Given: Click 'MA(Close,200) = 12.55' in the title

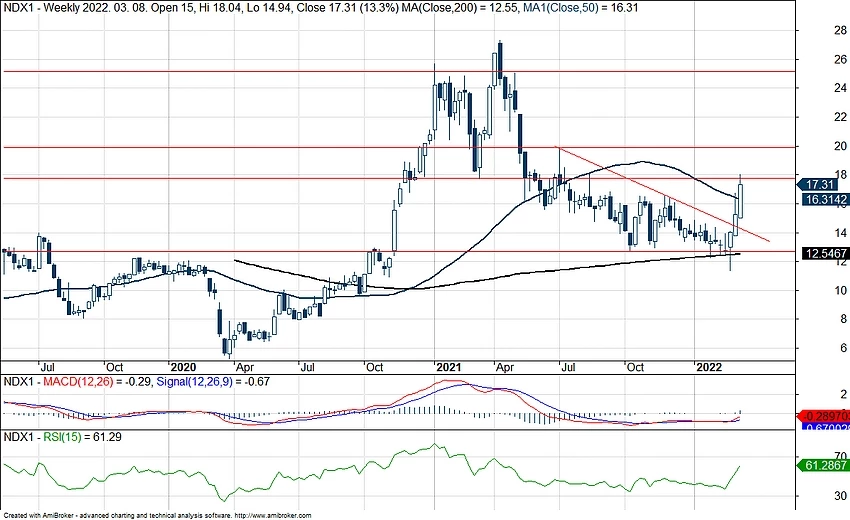Looking at the screenshot, I should (x=460, y=8).
